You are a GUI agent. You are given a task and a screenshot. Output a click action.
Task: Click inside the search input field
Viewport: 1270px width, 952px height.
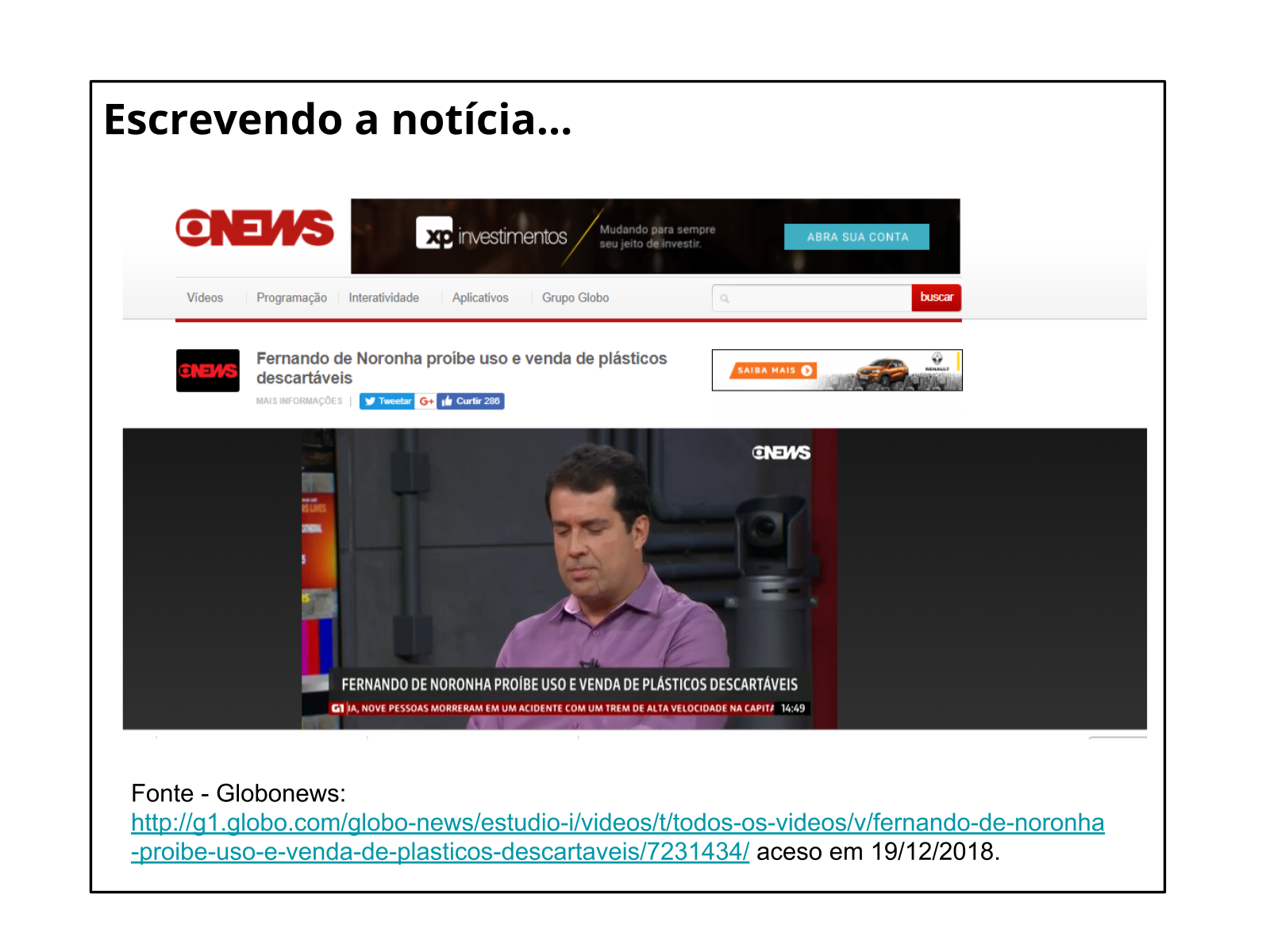click(x=810, y=297)
